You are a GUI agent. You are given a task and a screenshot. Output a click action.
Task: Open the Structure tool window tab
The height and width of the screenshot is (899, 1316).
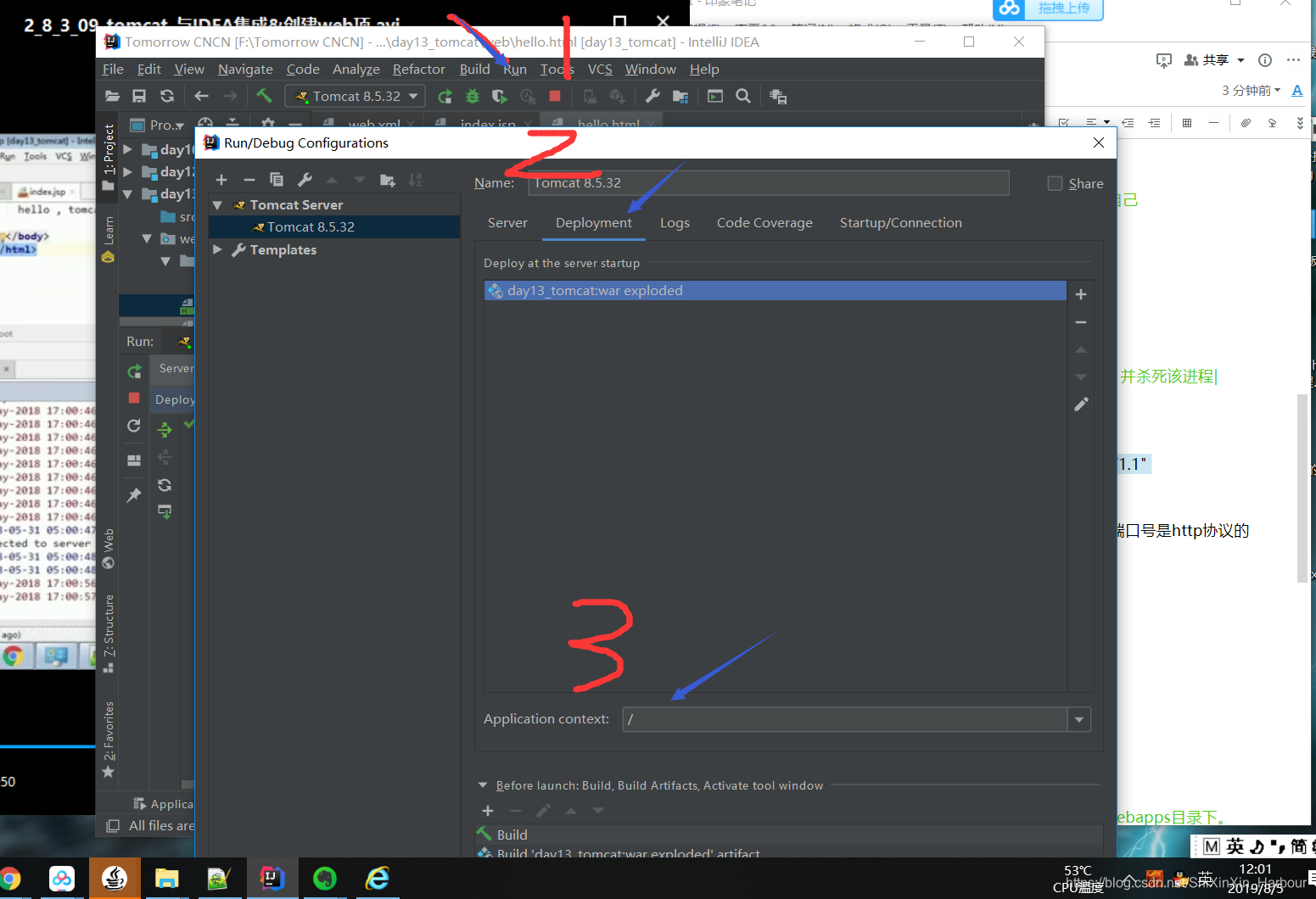(109, 633)
